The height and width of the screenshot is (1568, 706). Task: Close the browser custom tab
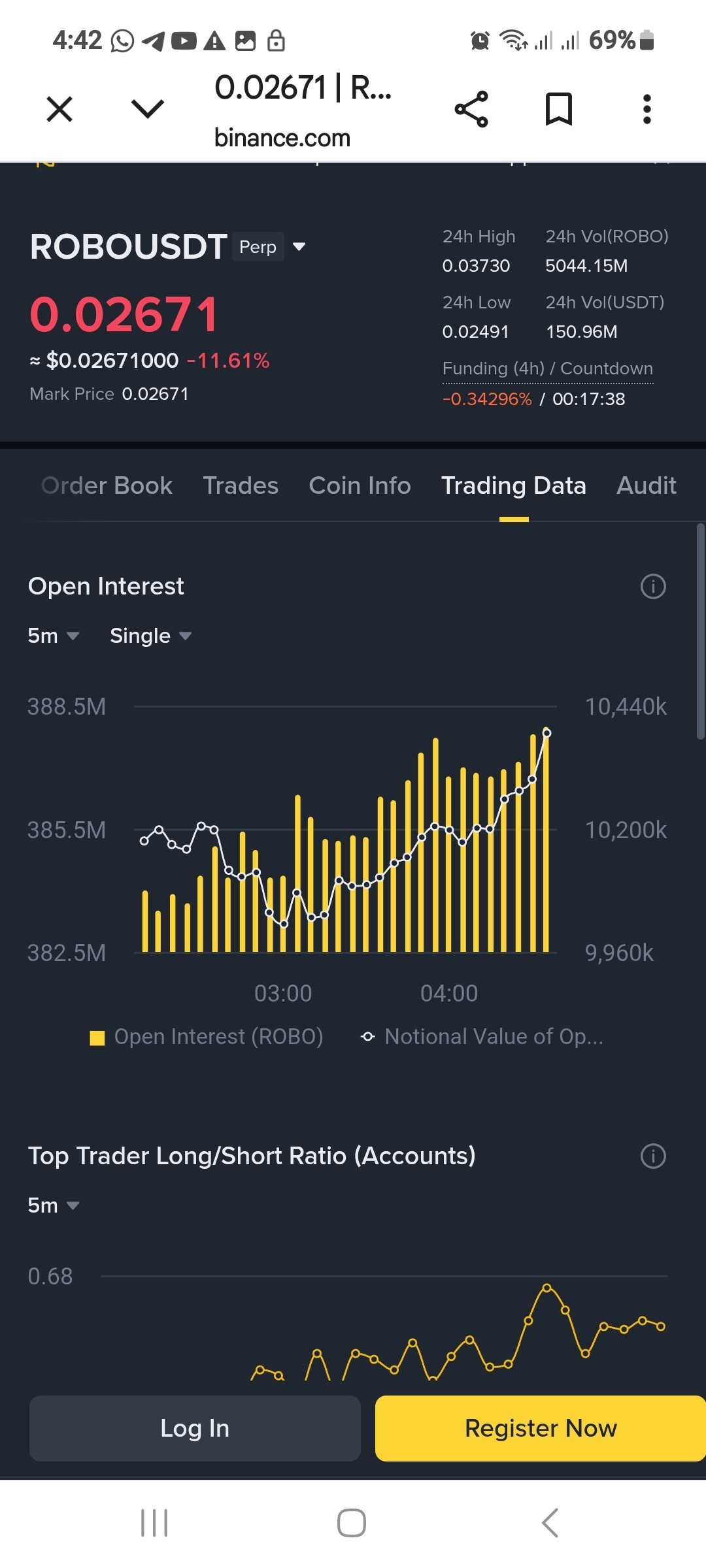pyautogui.click(x=59, y=109)
